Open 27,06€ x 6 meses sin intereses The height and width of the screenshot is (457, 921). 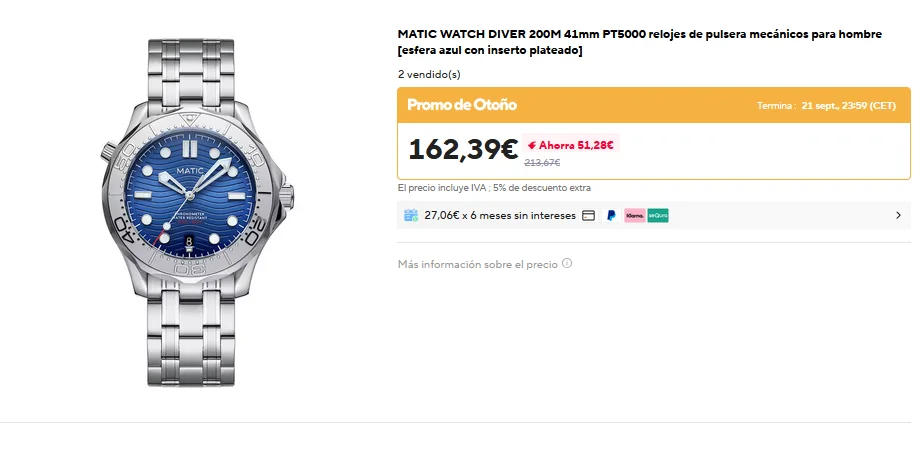pyautogui.click(x=500, y=216)
